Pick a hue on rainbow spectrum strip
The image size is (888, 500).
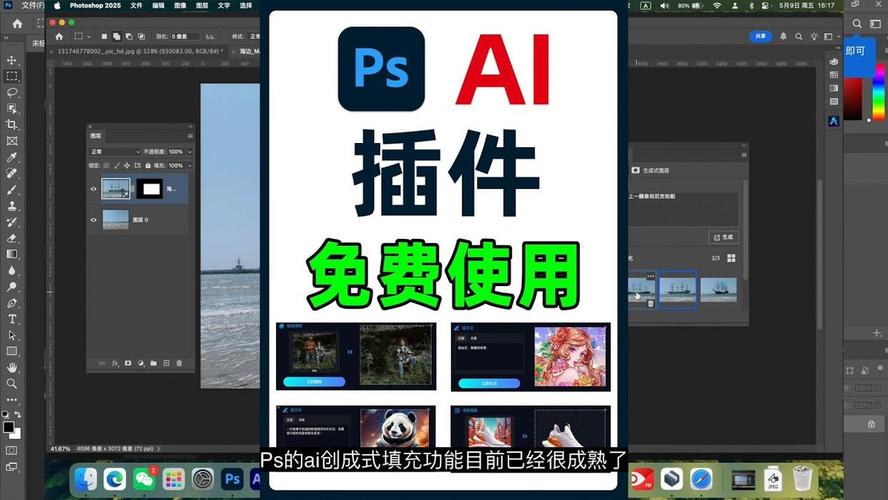coord(878,92)
